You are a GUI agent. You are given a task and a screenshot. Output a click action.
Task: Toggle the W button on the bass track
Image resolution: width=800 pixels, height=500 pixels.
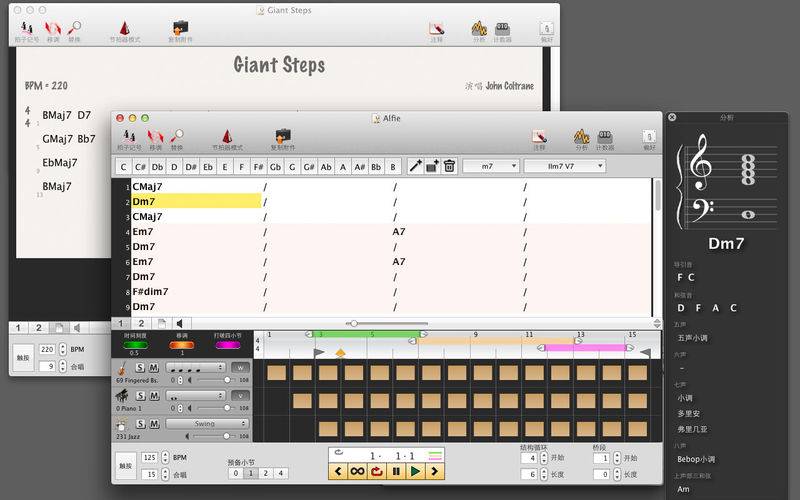pos(240,367)
